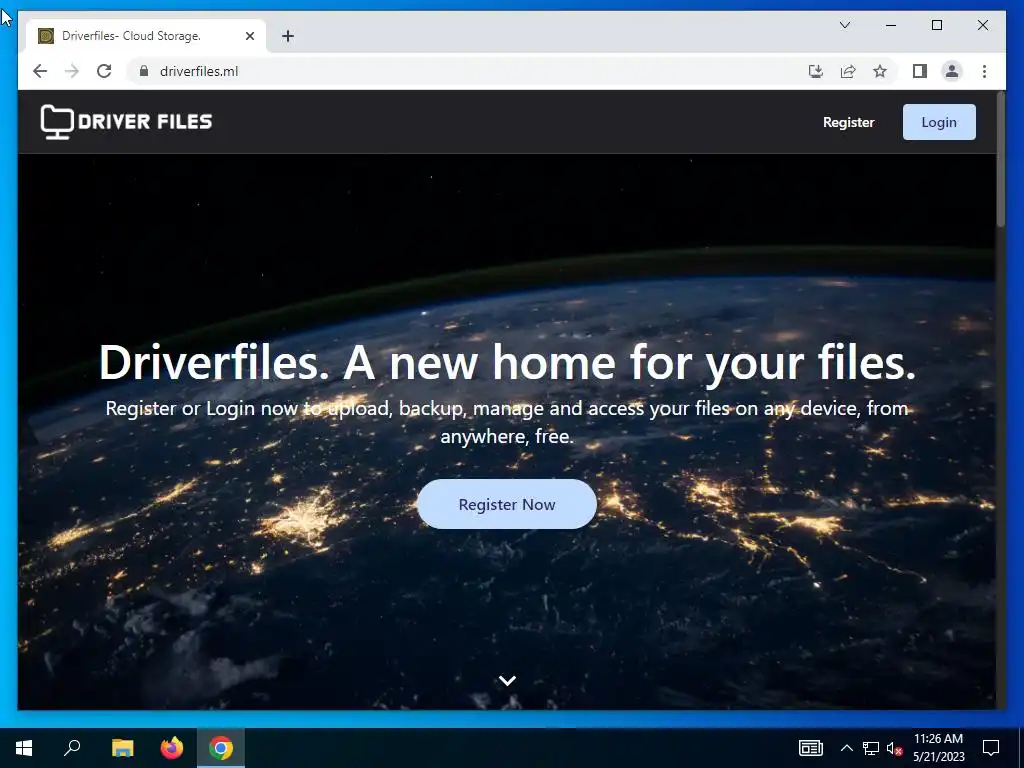Open the tab search dropdown chevron
The height and width of the screenshot is (768, 1024).
[x=844, y=25]
